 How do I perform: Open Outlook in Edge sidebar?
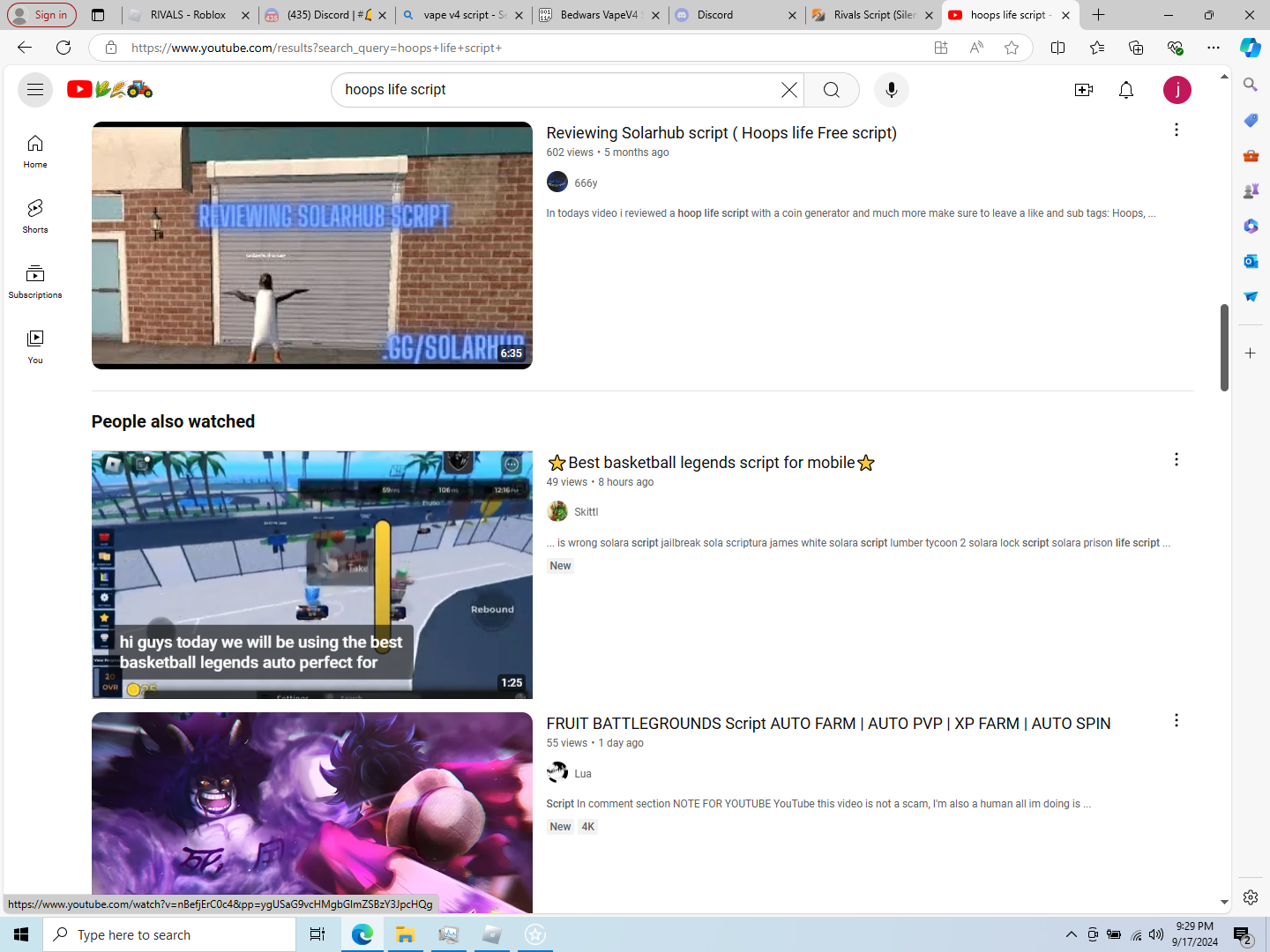(1251, 261)
